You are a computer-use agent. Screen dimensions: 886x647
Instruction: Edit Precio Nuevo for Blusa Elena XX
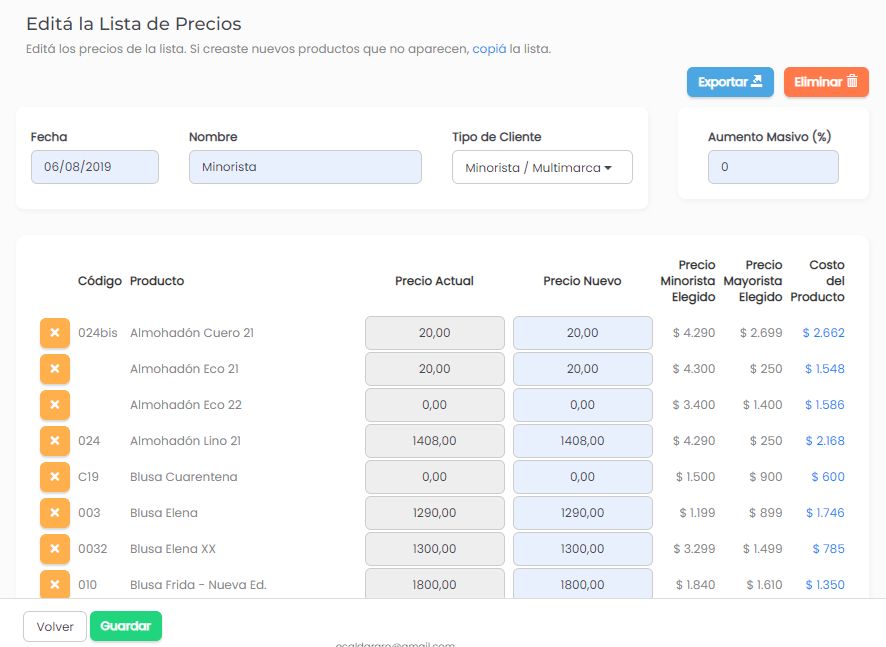click(x=583, y=549)
